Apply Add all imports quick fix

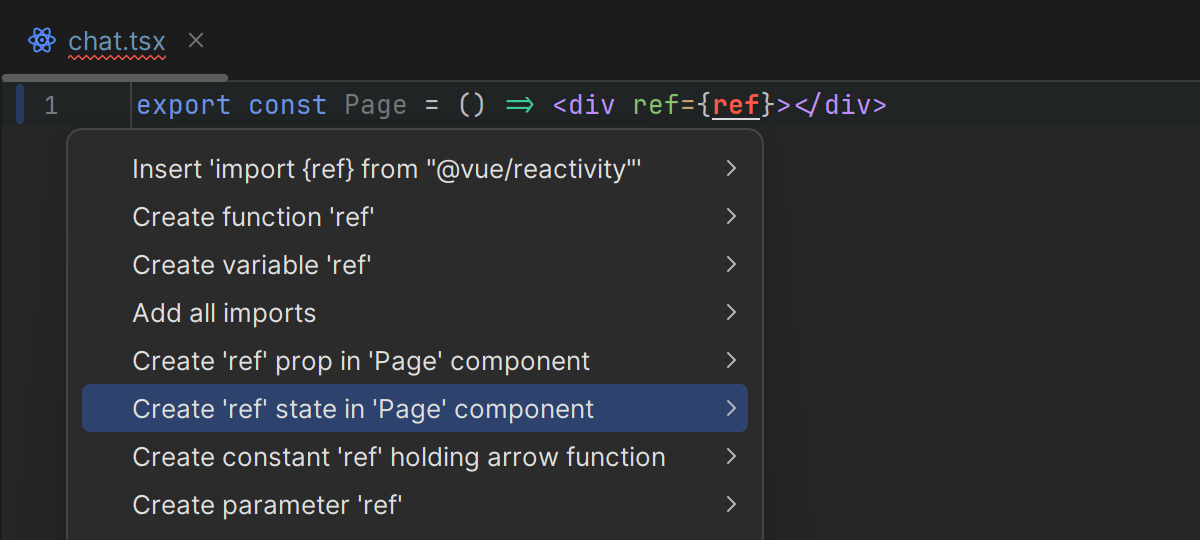coord(224,313)
